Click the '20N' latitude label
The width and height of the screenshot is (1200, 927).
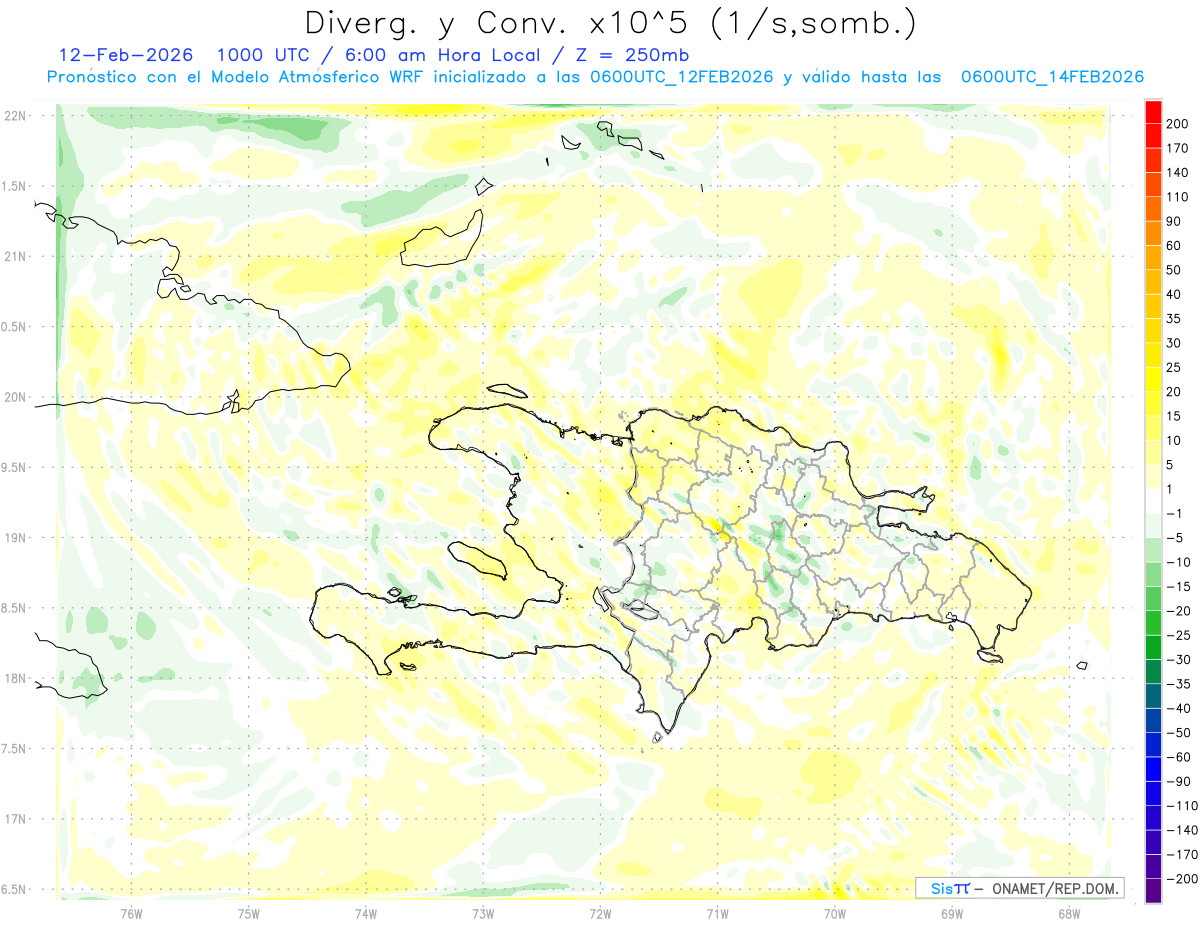coord(15,397)
